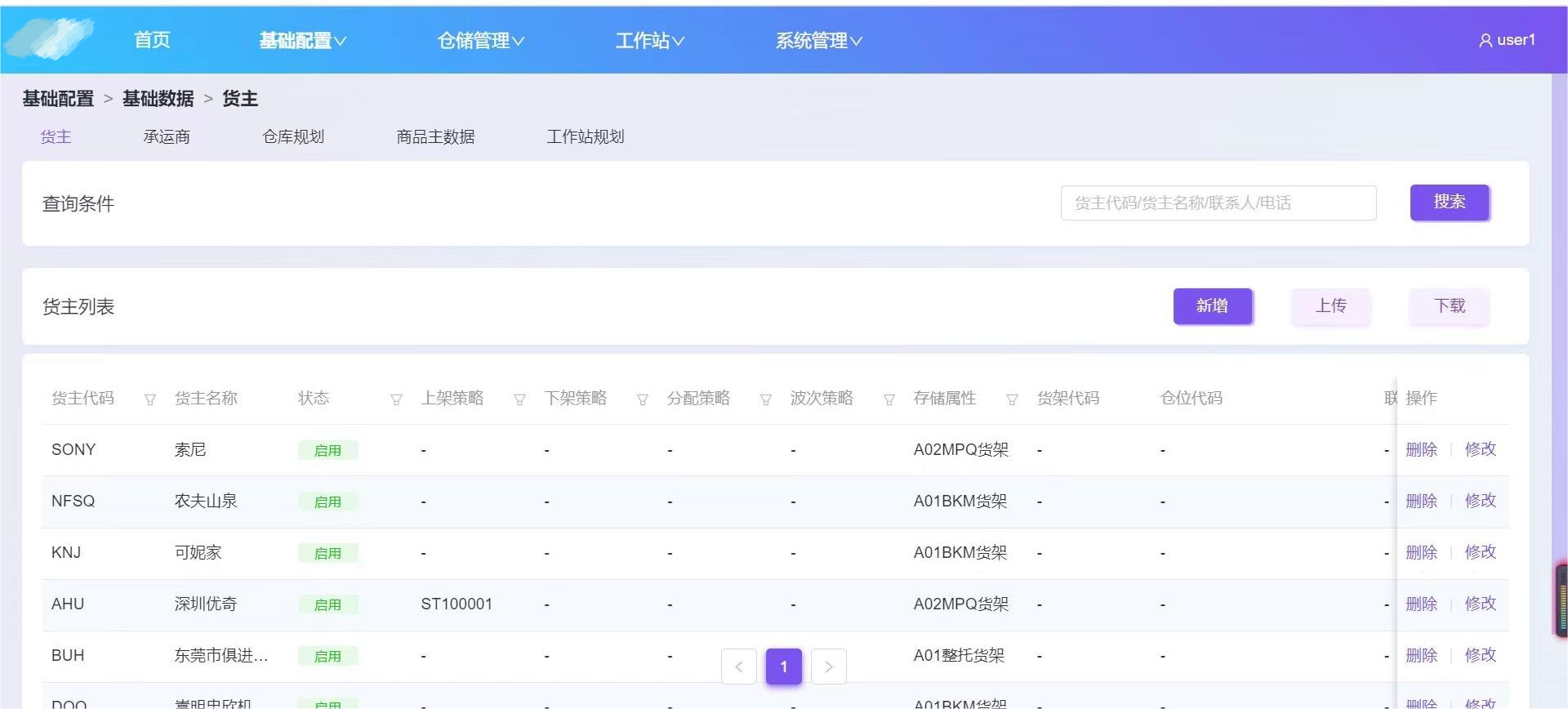Click the 仓位代码 column header
This screenshot has width=1568, height=709.
(x=1192, y=398)
